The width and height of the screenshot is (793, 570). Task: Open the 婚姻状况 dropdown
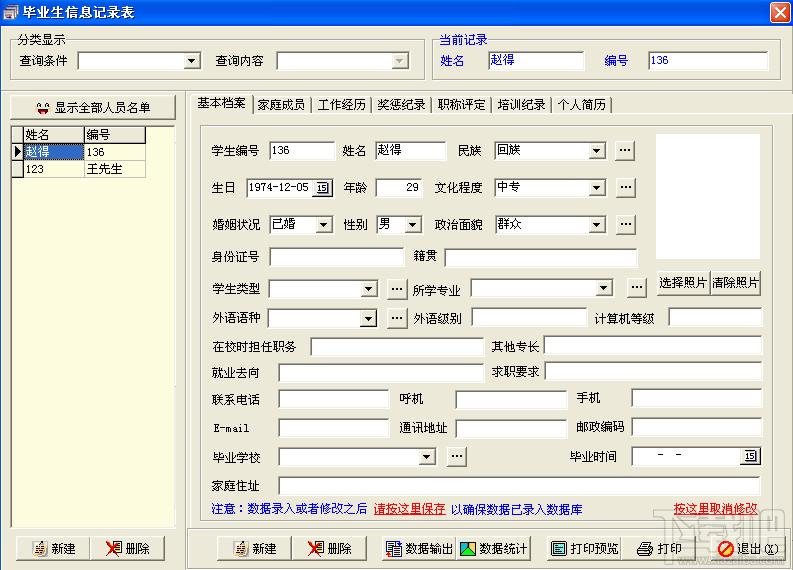click(x=323, y=225)
